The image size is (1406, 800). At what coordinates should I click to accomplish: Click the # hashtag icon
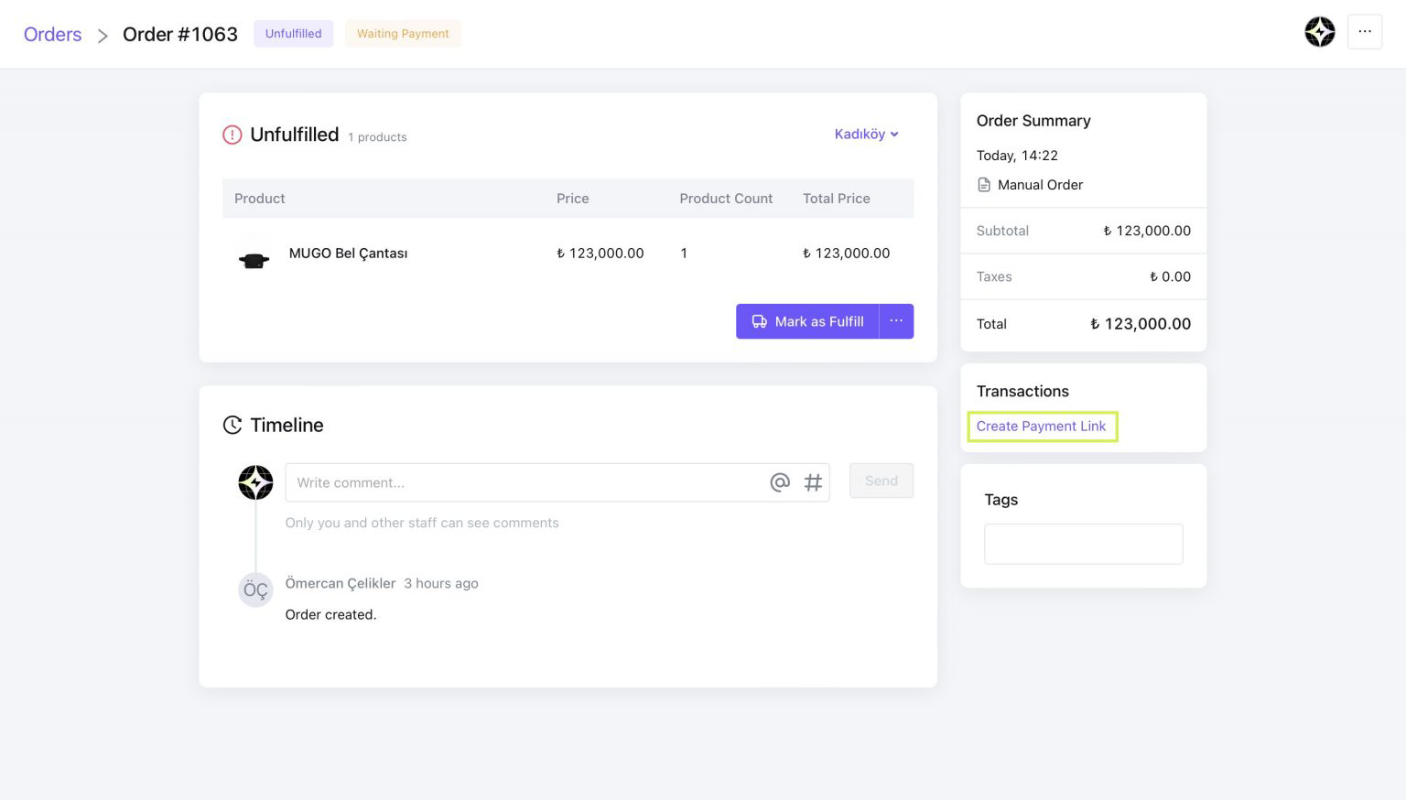tap(813, 482)
